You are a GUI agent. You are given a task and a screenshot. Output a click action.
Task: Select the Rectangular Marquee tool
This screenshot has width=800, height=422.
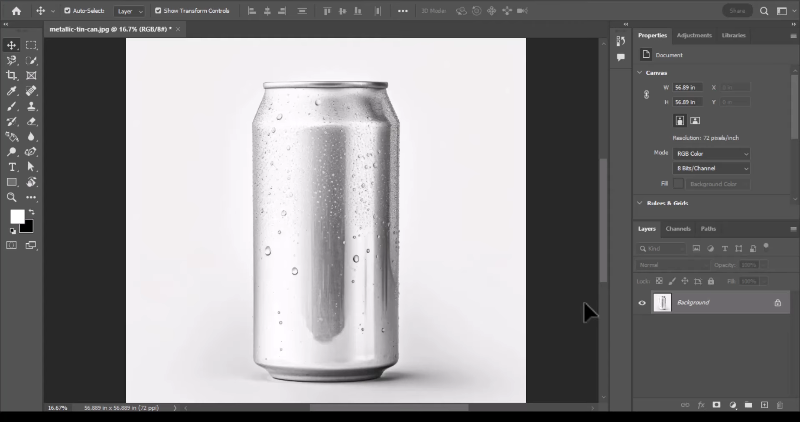[31, 45]
